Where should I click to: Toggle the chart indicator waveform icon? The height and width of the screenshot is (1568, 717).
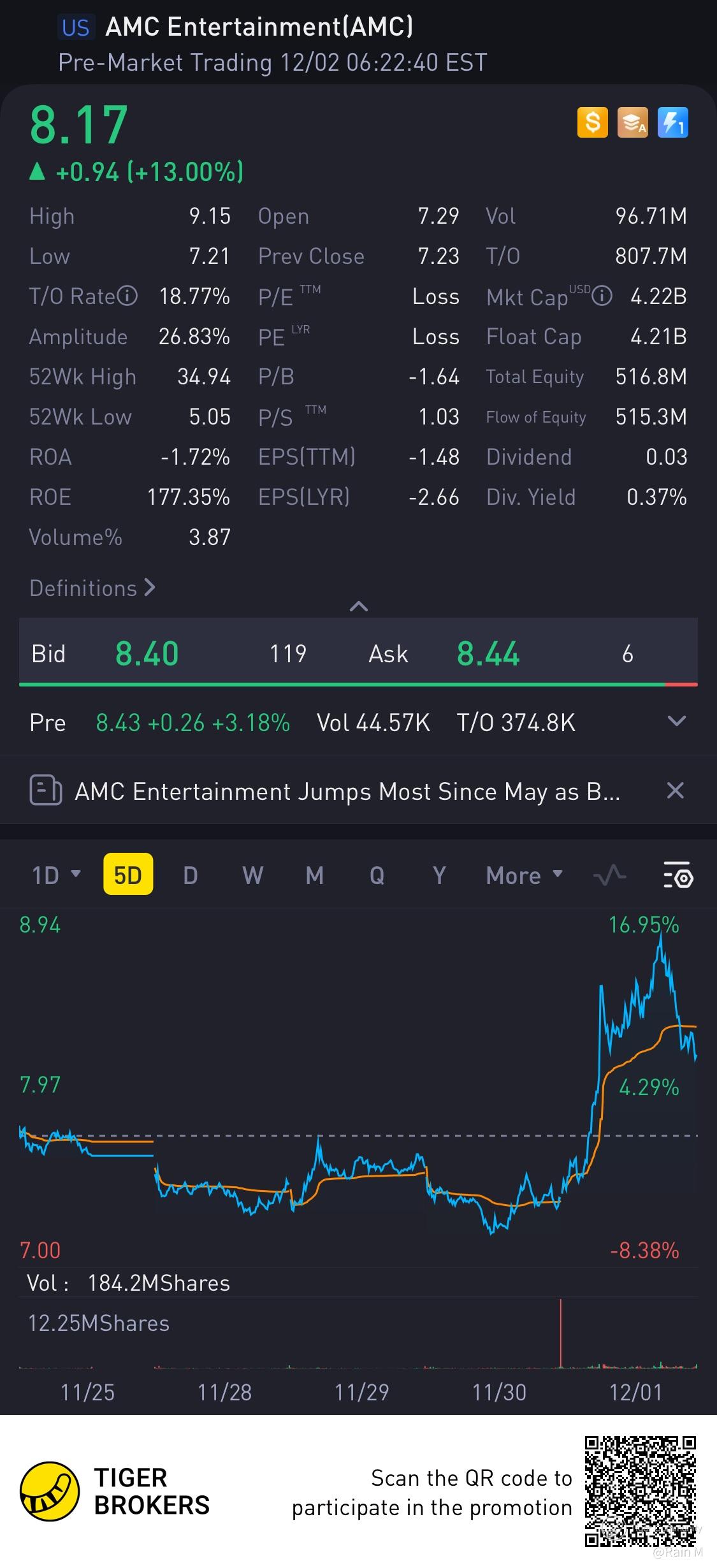pyautogui.click(x=609, y=875)
